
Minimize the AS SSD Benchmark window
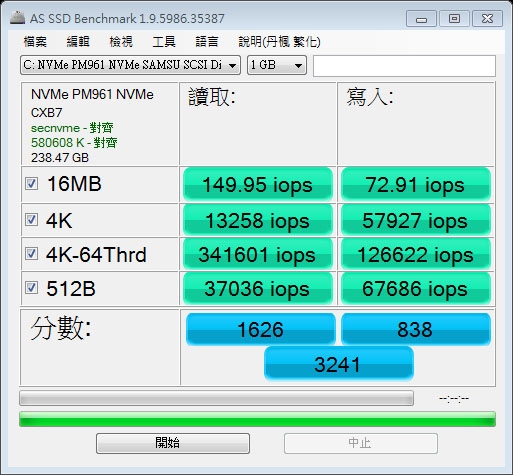421,19
